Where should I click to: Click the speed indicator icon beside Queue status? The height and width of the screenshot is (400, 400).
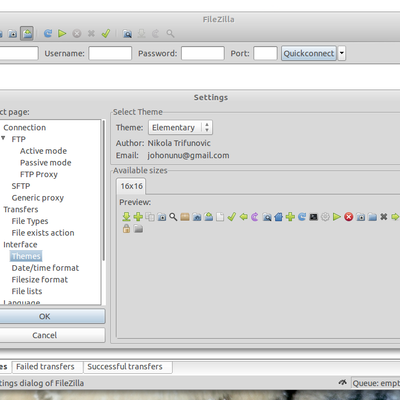[342, 383]
